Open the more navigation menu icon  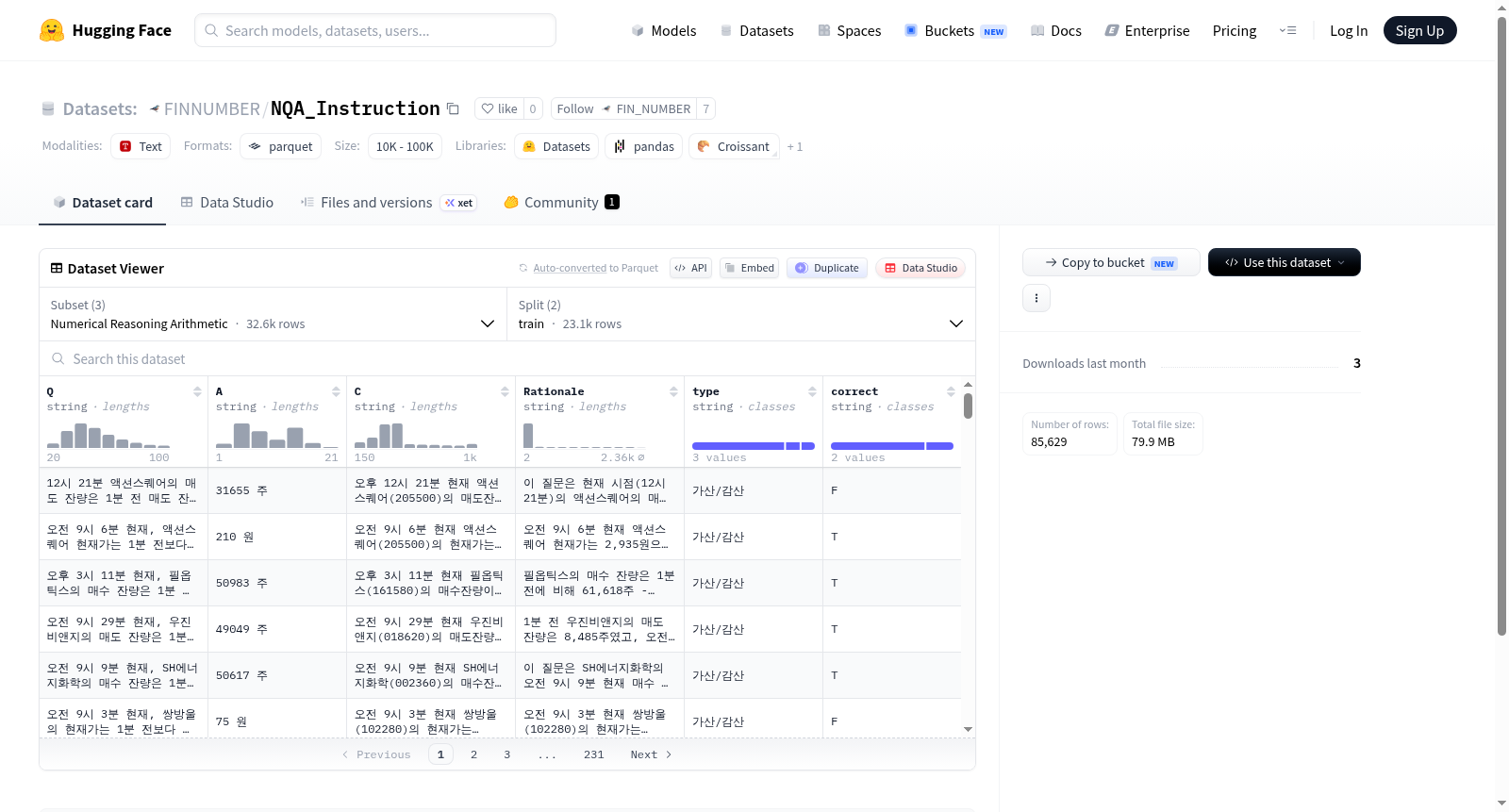[1287, 30]
